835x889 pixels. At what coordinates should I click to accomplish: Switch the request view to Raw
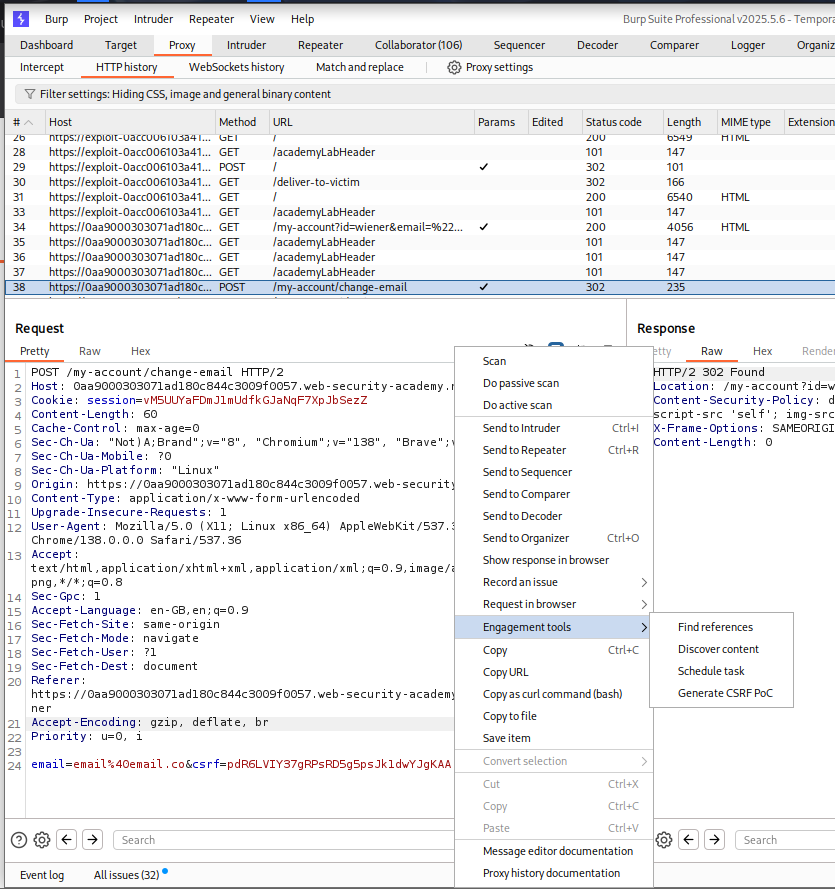pyautogui.click(x=90, y=352)
